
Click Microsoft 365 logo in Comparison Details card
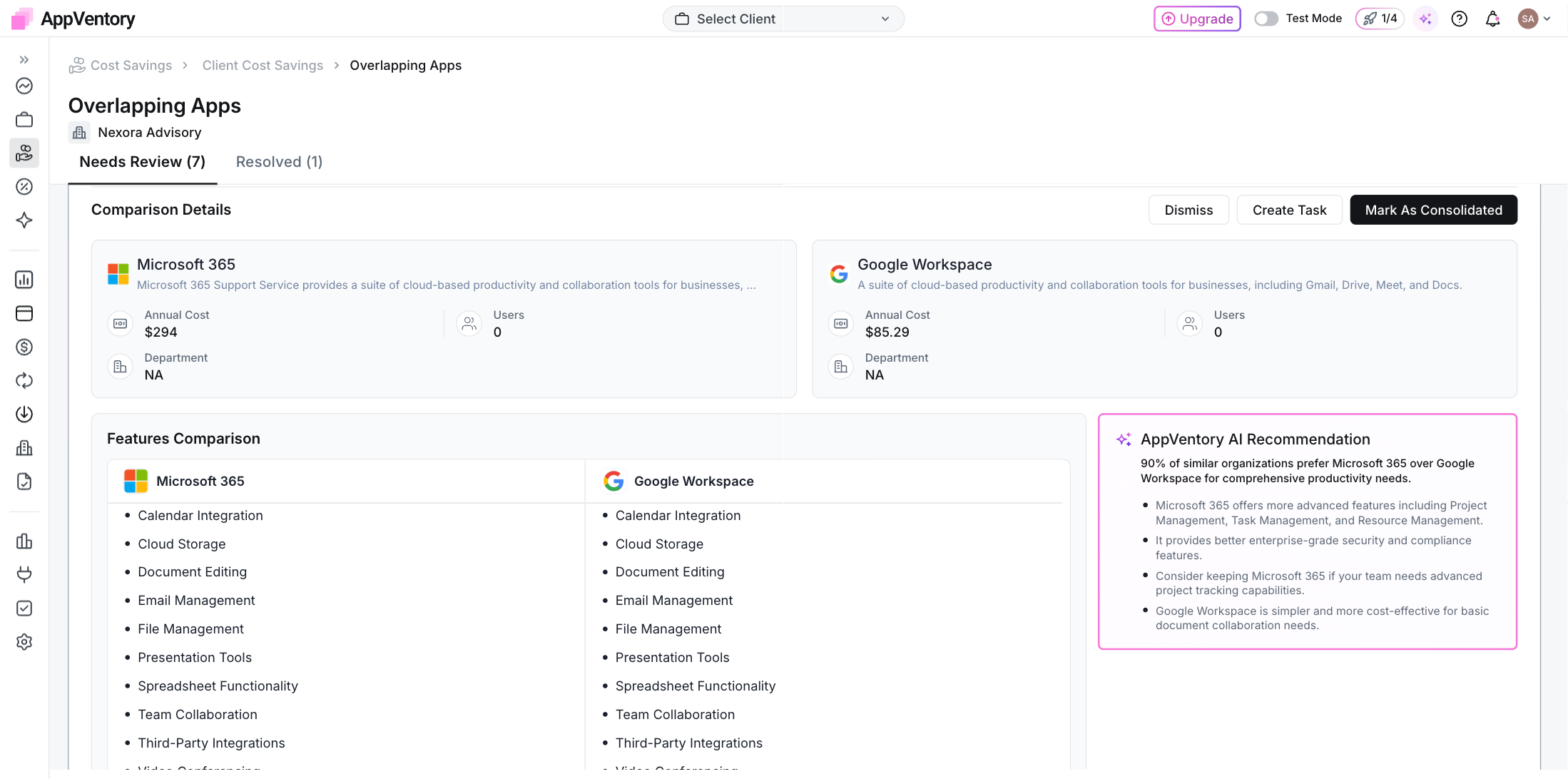click(x=118, y=274)
